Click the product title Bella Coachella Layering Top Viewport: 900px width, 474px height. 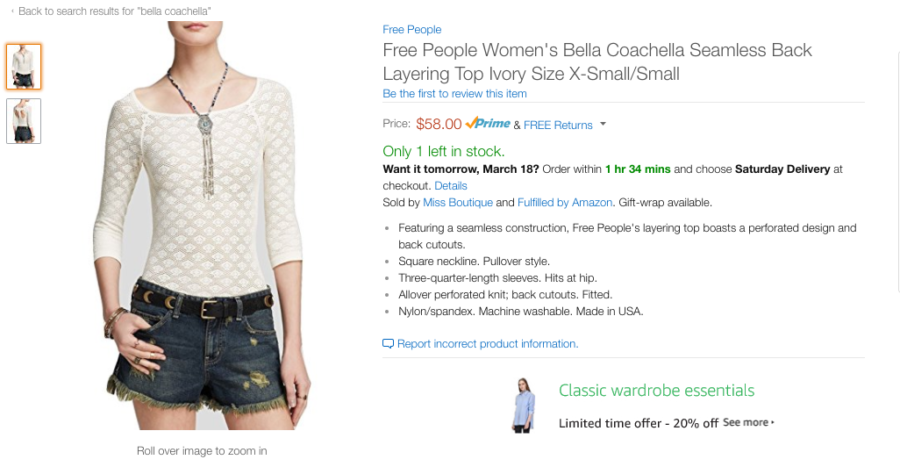tap(597, 61)
